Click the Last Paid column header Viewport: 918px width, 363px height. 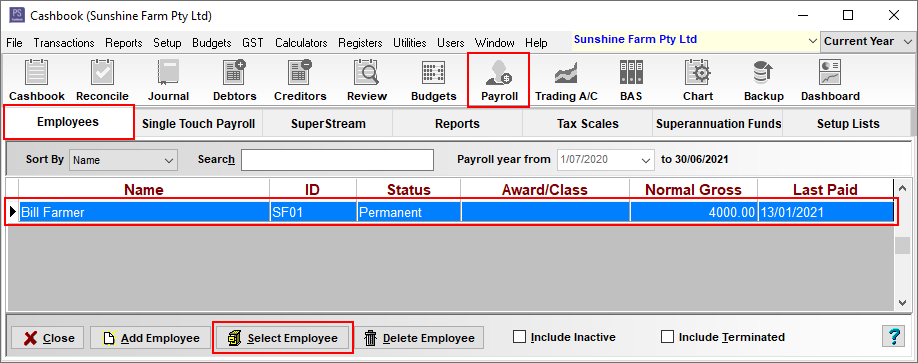(x=825, y=190)
